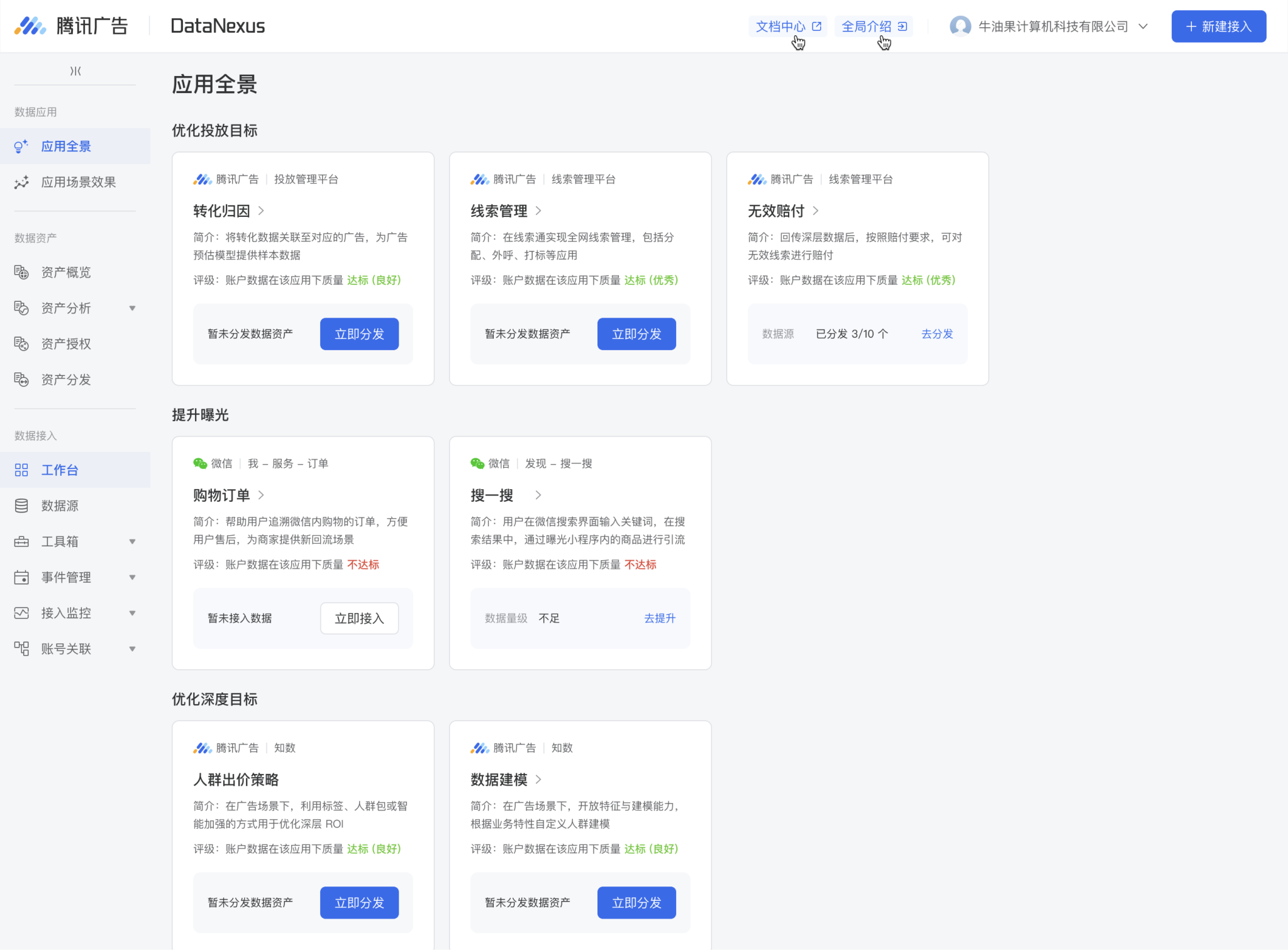Click 立即接入 on the 购物订单 card
This screenshot has width=1288, height=950.
point(360,618)
